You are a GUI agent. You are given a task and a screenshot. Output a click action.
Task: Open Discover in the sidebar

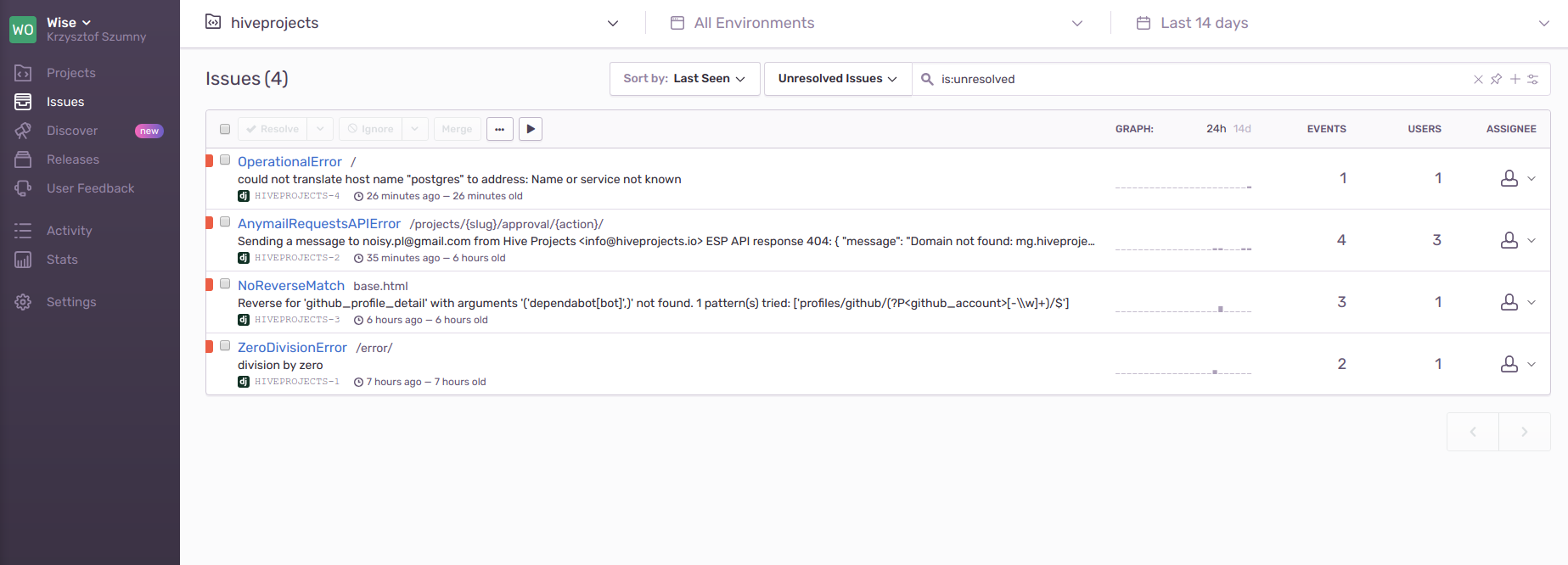[72, 131]
